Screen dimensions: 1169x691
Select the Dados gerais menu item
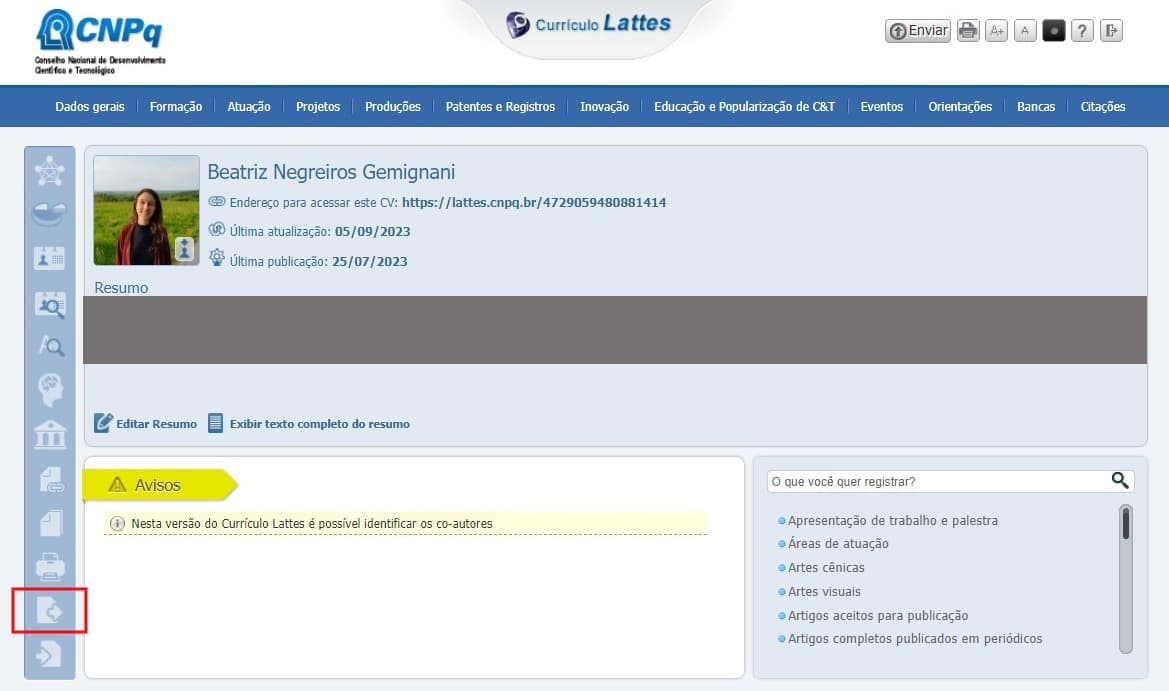coord(89,106)
